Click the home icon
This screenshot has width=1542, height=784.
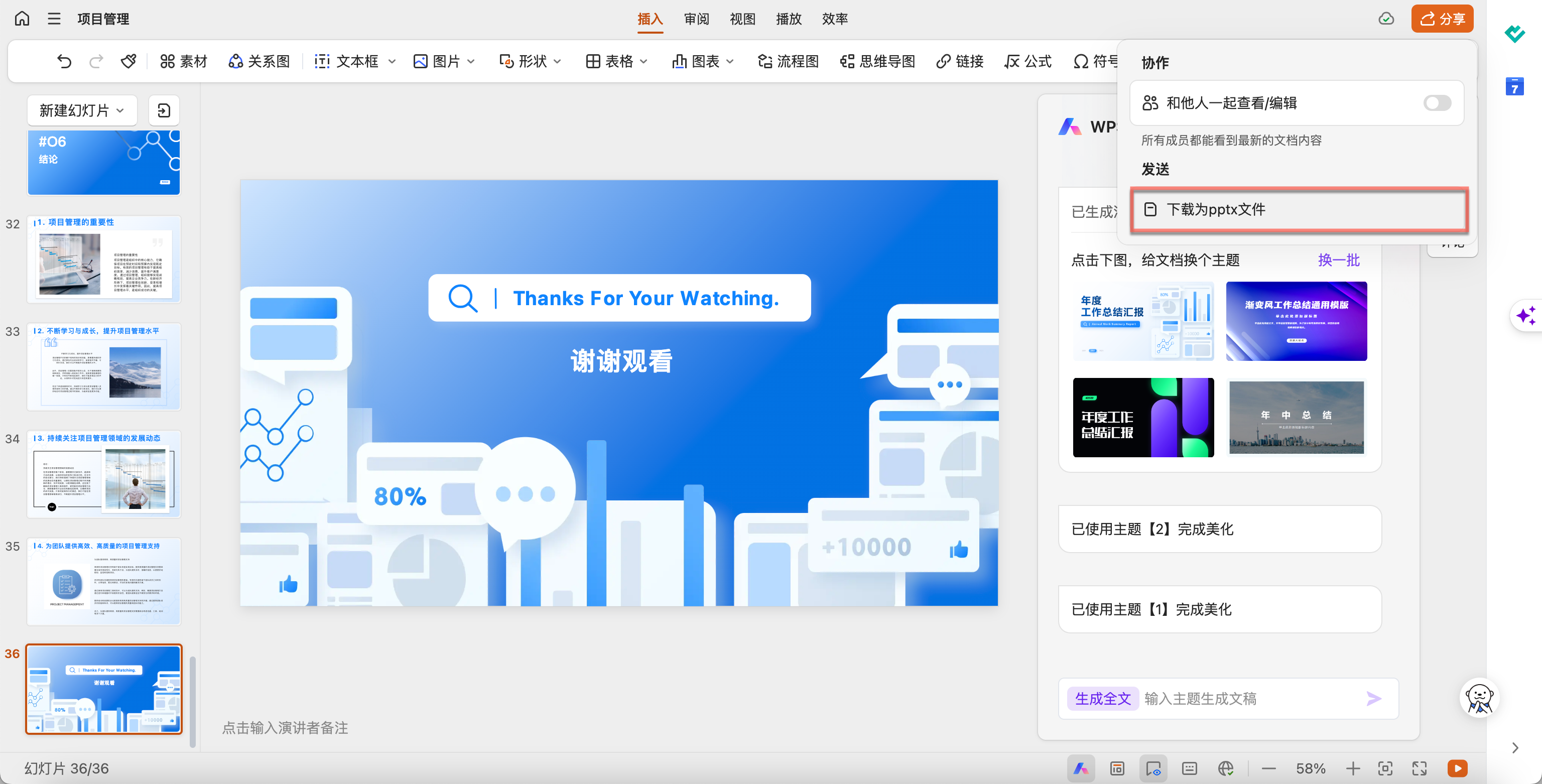(x=22, y=19)
